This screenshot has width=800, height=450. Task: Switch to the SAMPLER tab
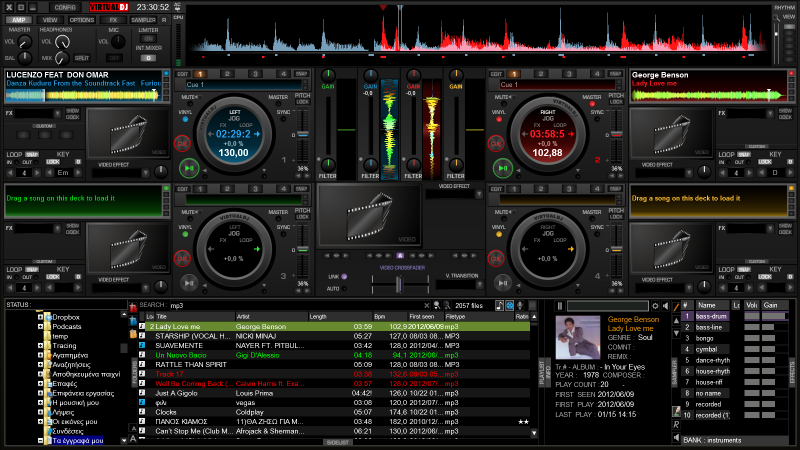[x=143, y=20]
